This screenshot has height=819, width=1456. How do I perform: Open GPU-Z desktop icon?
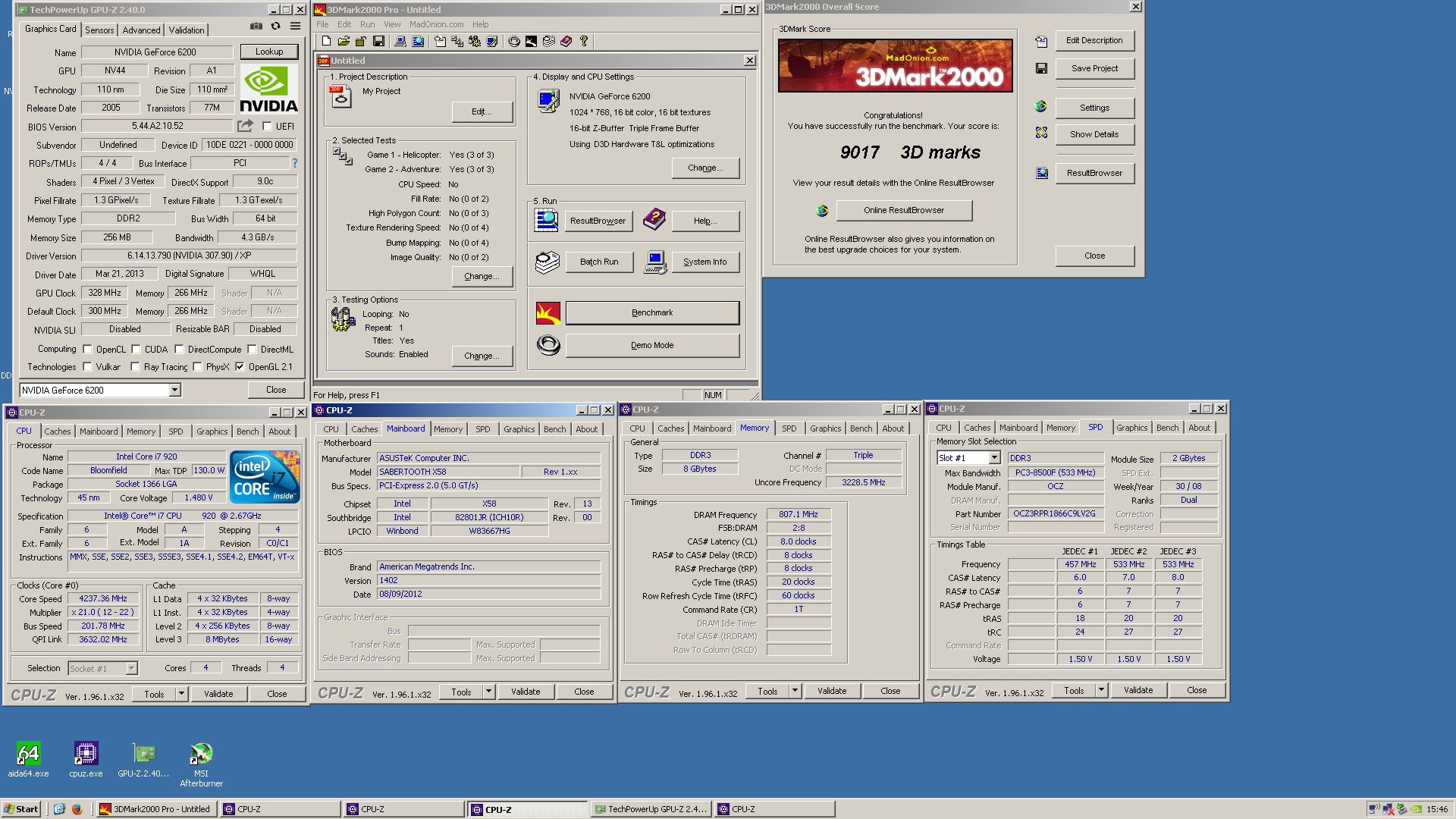pyautogui.click(x=143, y=760)
